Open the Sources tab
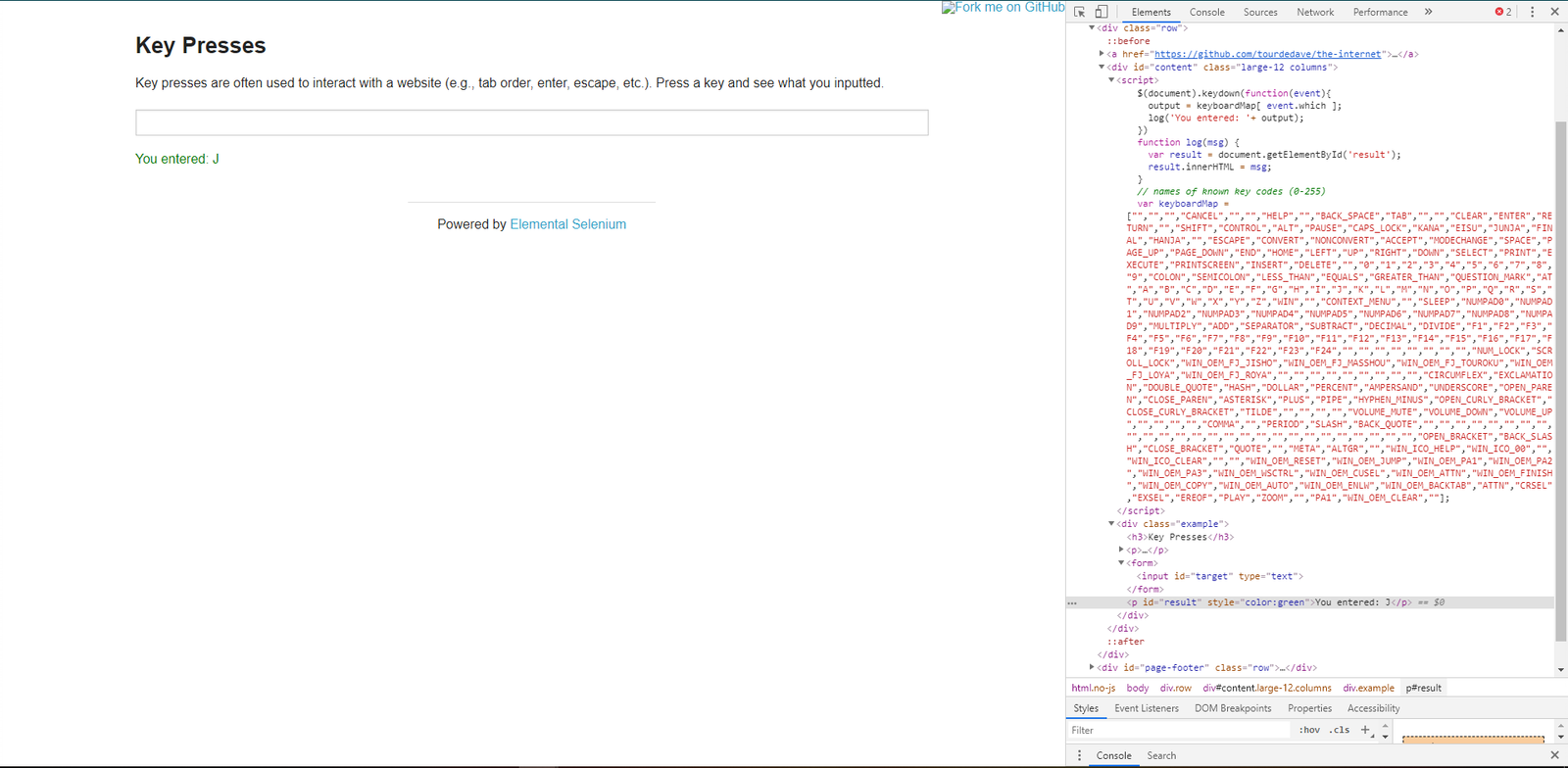The width and height of the screenshot is (1568, 768). [1260, 12]
